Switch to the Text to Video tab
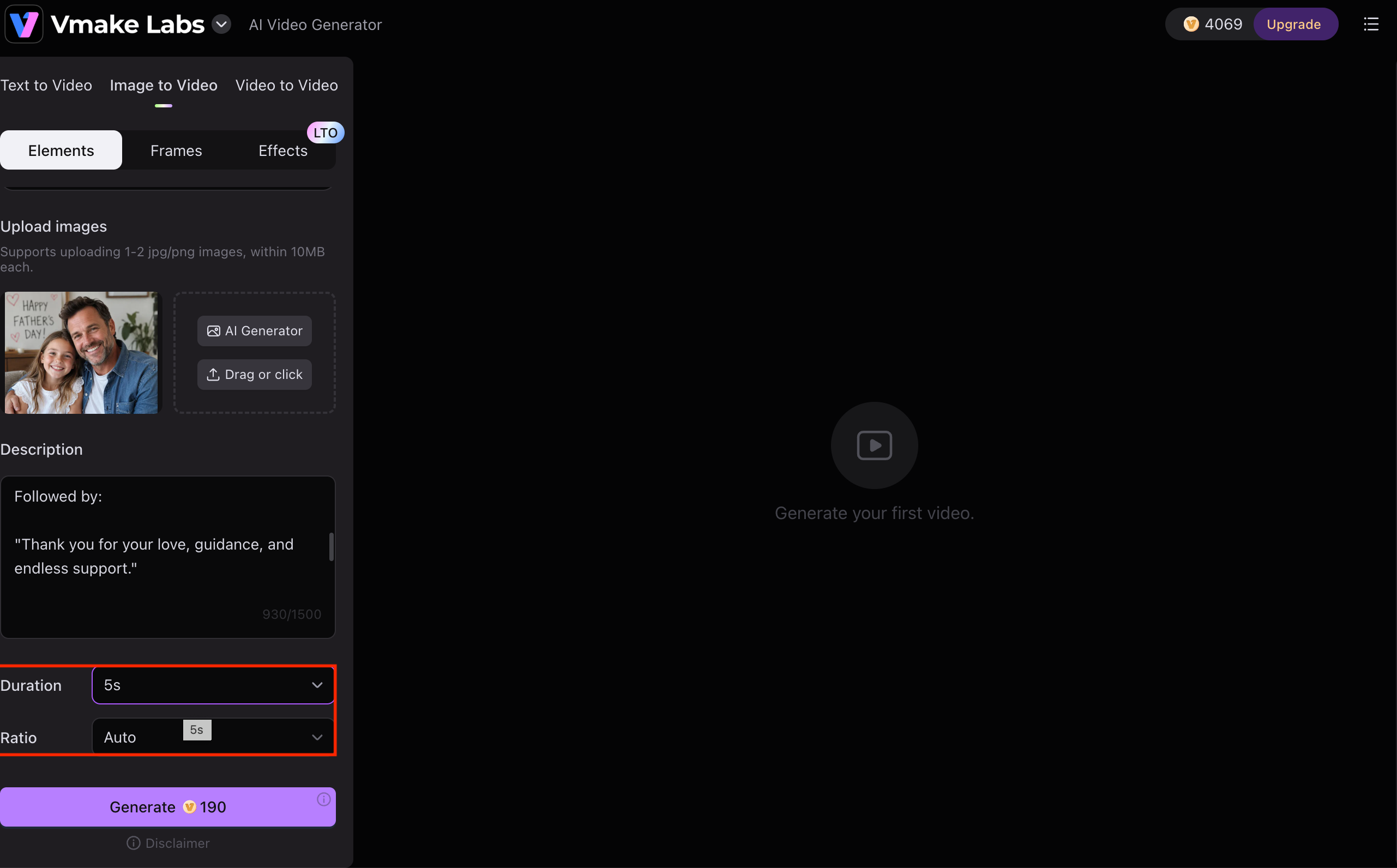This screenshot has height=868, width=1397. pyautogui.click(x=46, y=85)
